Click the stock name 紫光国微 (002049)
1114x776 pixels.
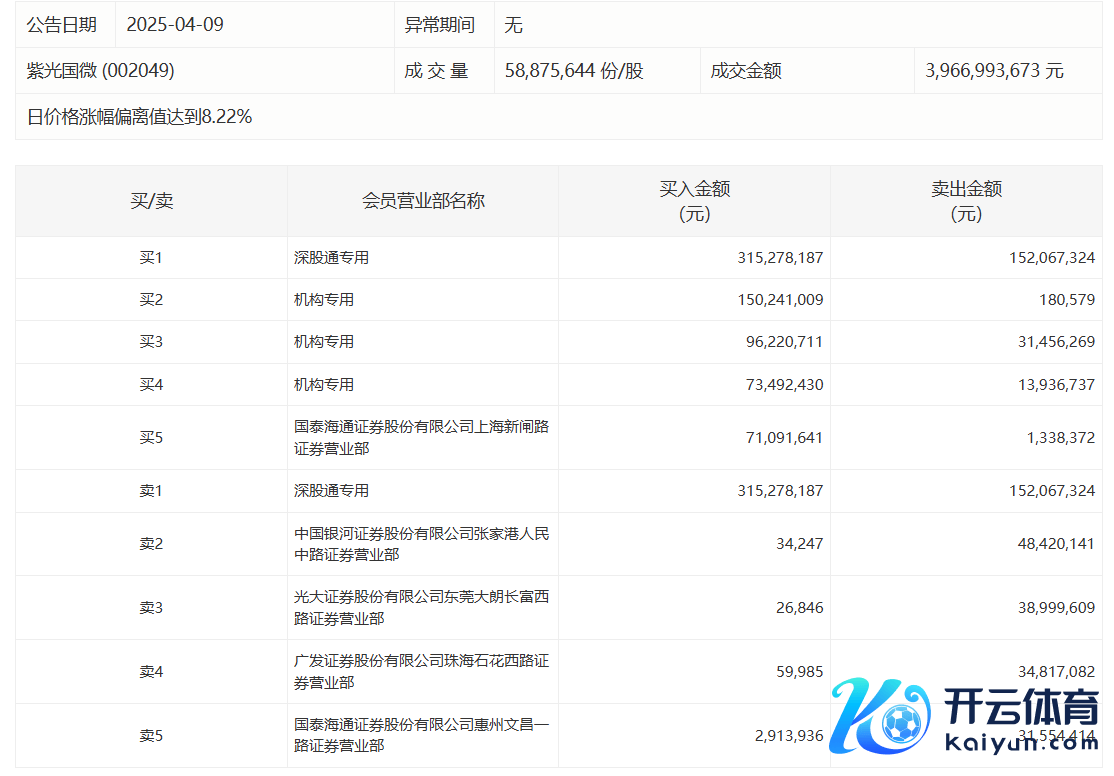(x=100, y=70)
